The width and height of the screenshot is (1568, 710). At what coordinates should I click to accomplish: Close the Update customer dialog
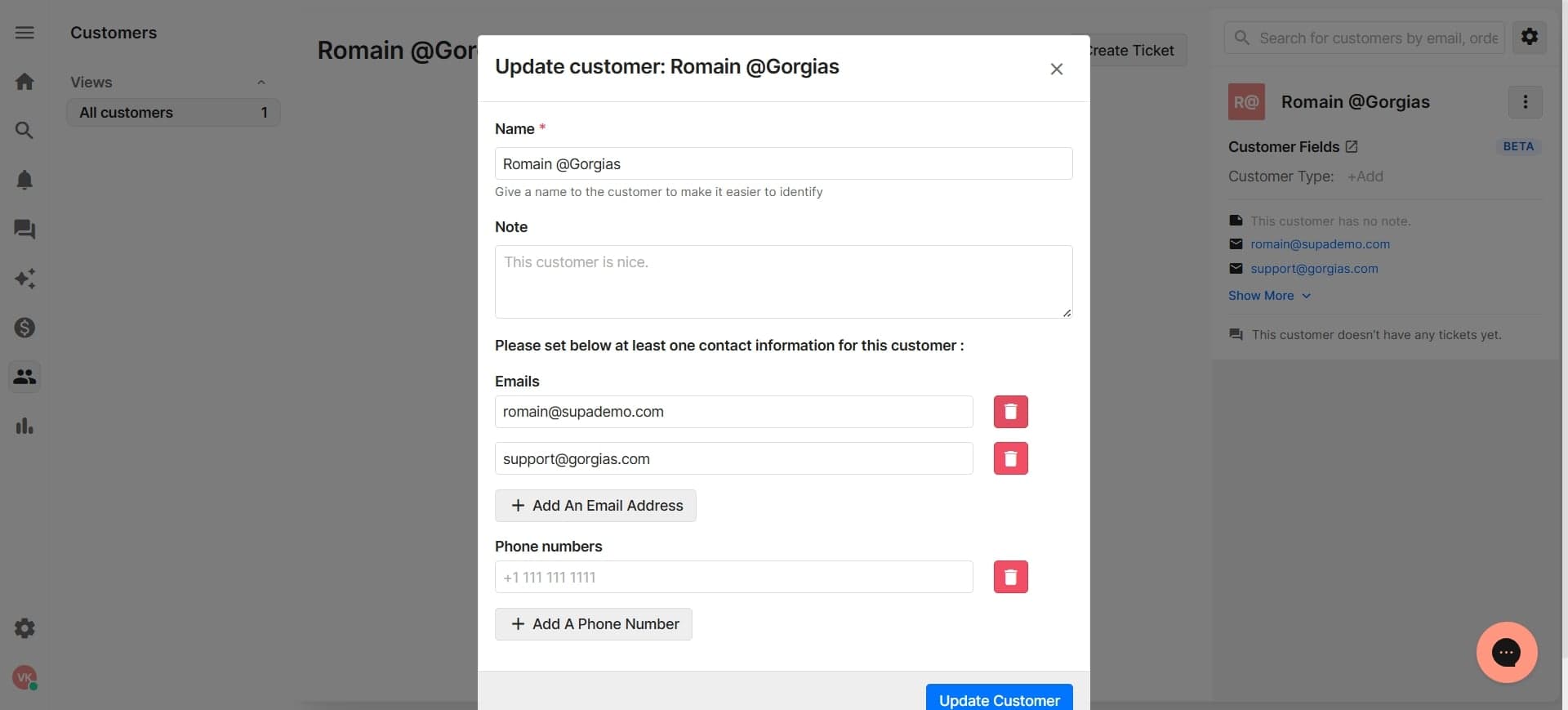1056,69
